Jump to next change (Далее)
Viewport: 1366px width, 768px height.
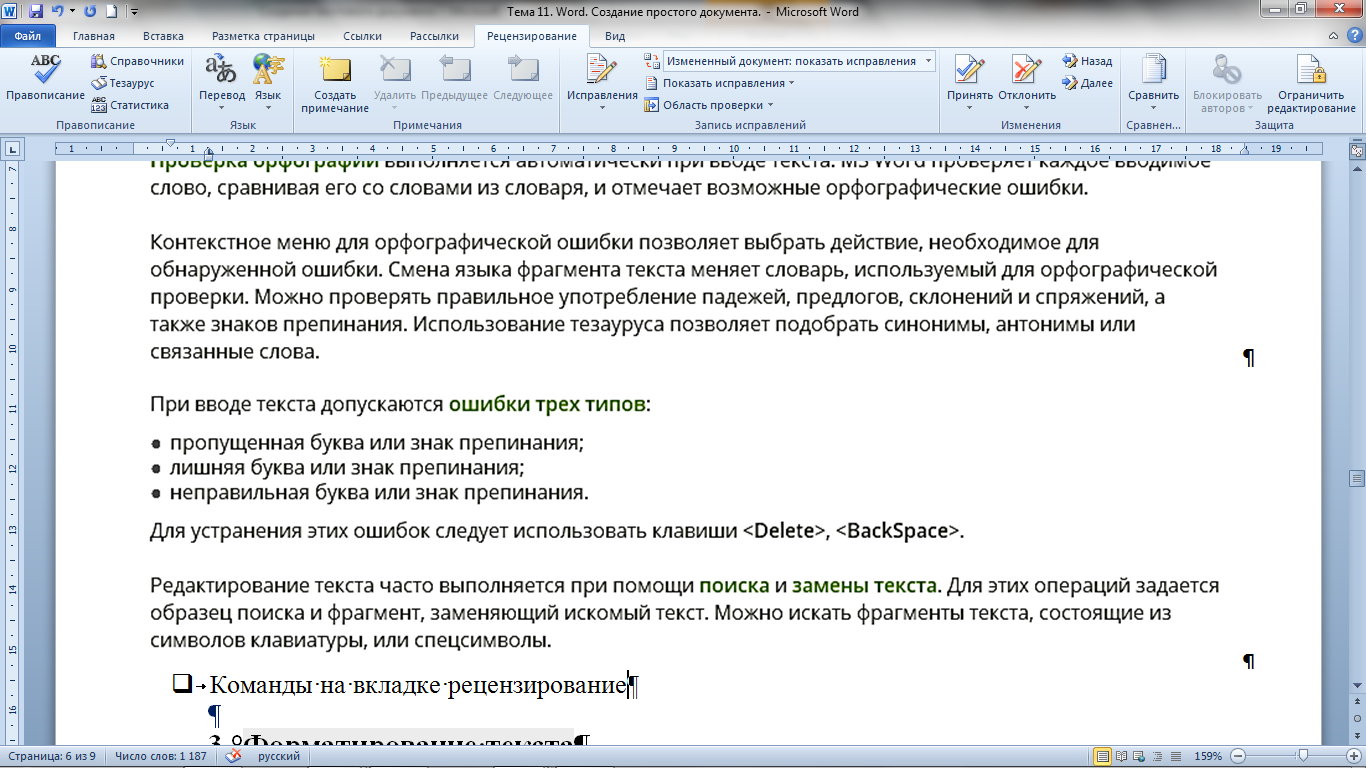pyautogui.click(x=1087, y=83)
